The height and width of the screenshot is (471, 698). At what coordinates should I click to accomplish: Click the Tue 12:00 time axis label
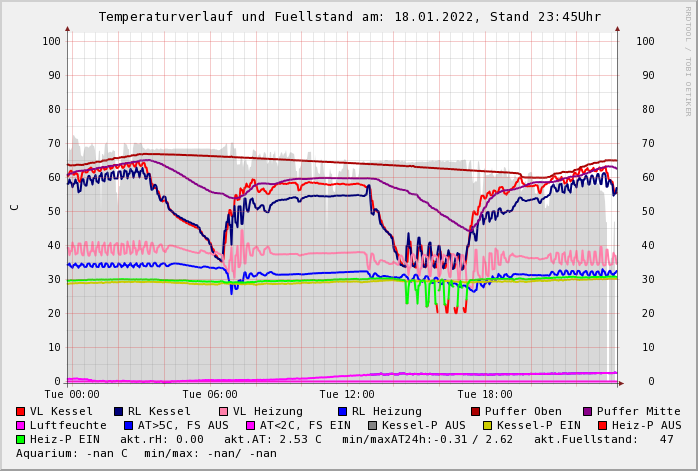347,395
